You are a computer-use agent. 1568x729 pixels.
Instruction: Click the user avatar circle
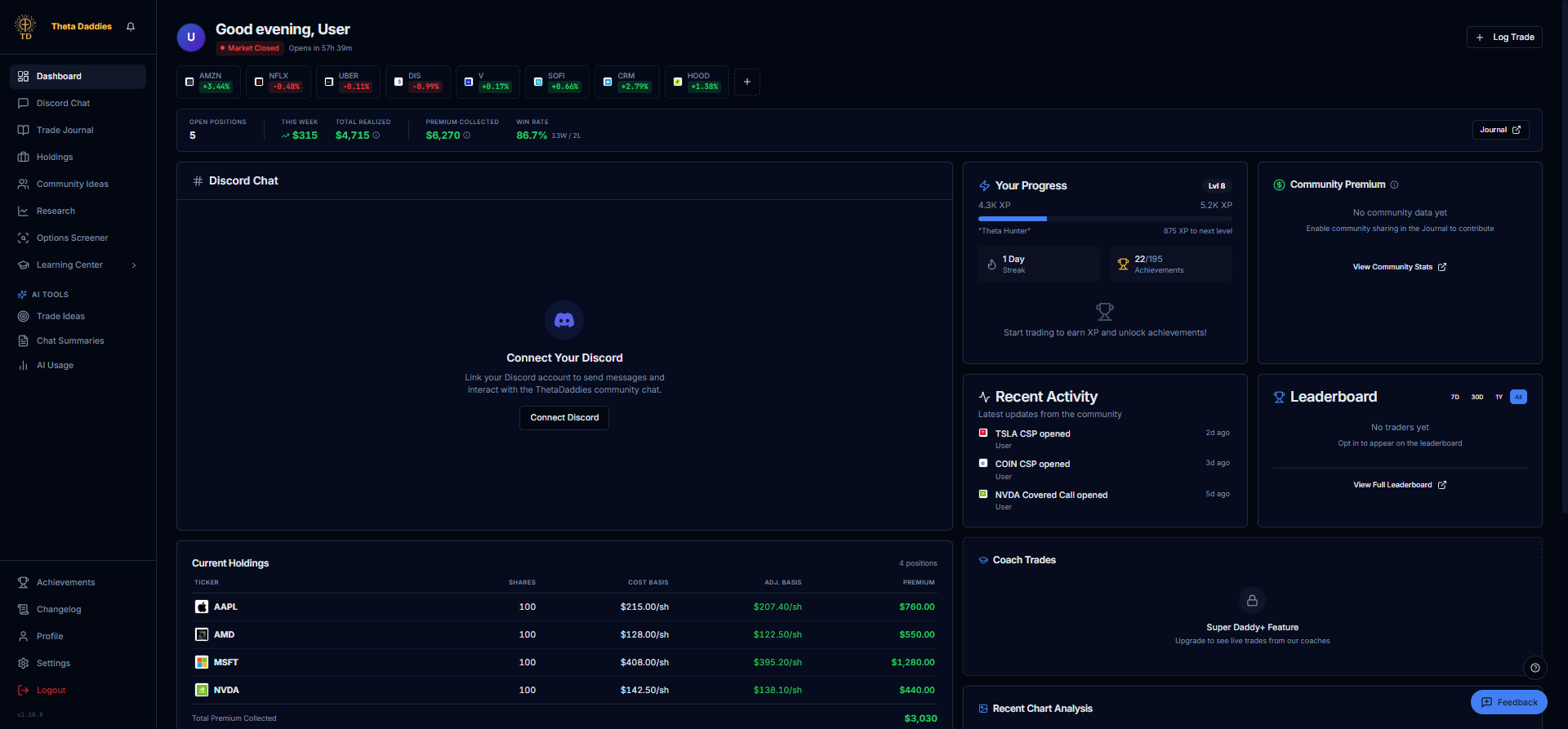pyautogui.click(x=191, y=37)
